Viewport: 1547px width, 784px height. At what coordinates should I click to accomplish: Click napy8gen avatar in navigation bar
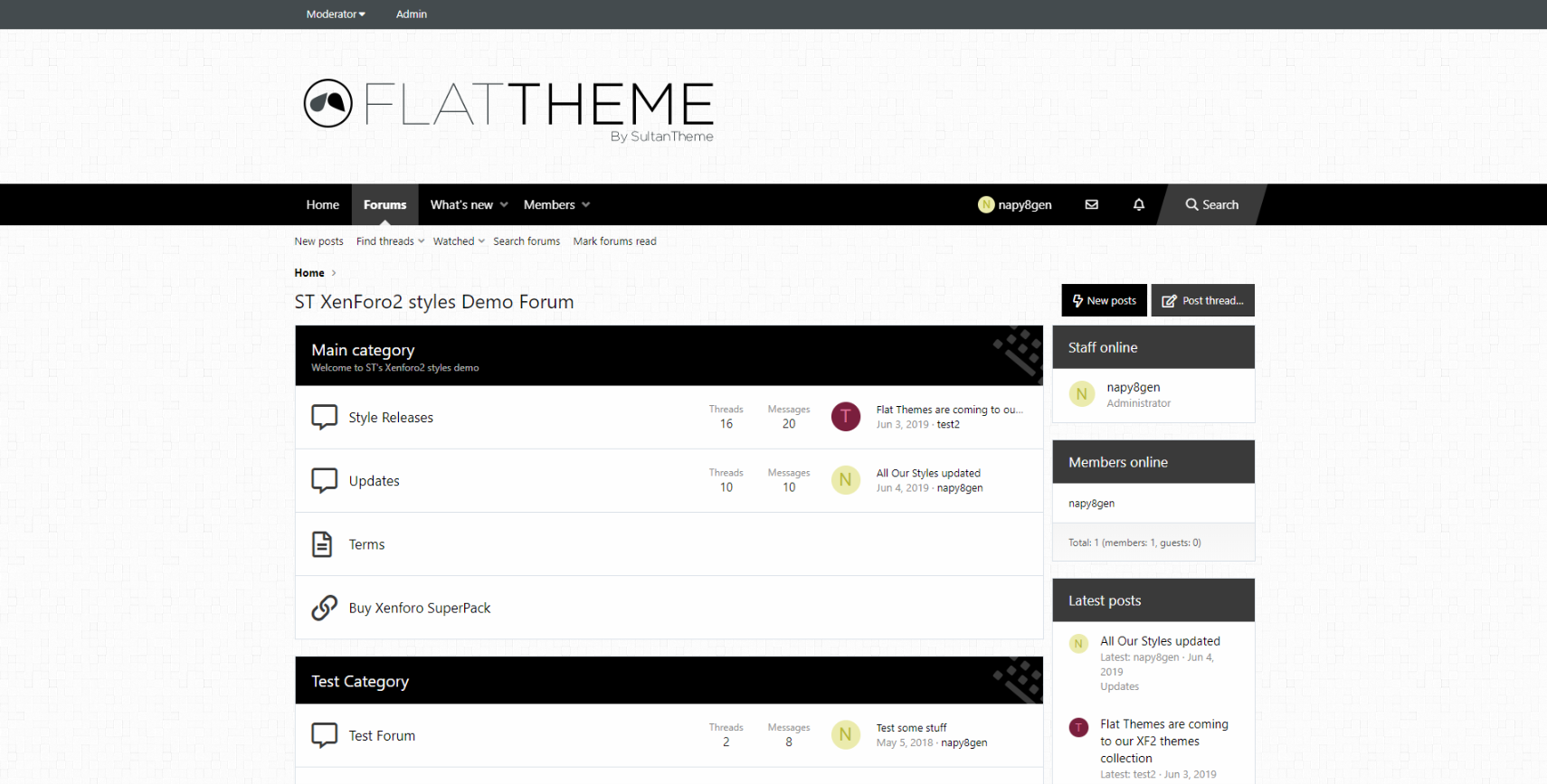pyautogui.click(x=986, y=204)
